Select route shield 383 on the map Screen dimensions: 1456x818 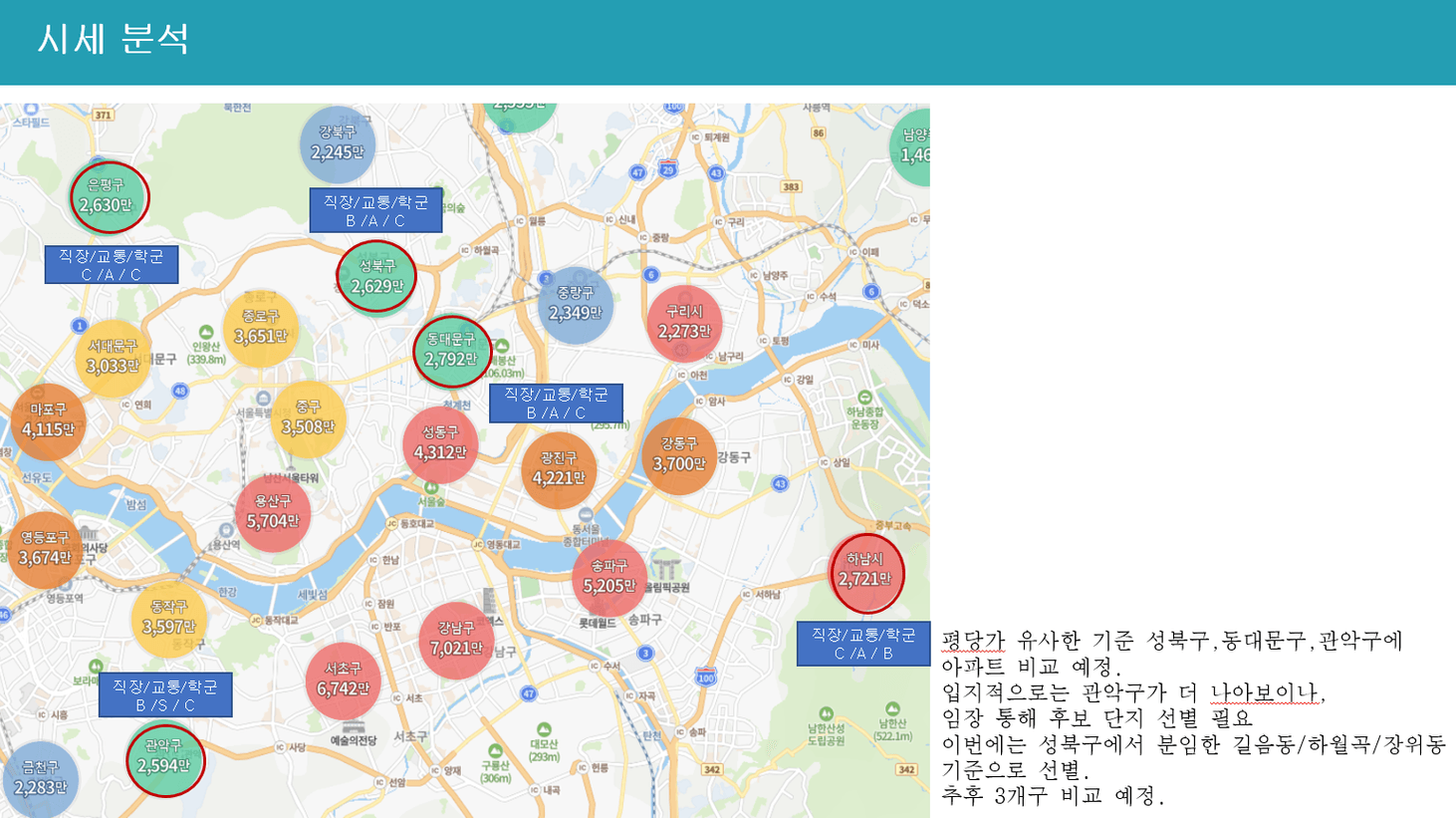[x=791, y=186]
